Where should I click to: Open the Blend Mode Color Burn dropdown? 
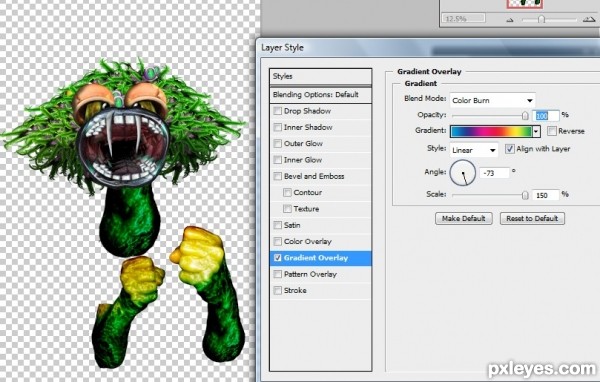(x=492, y=100)
